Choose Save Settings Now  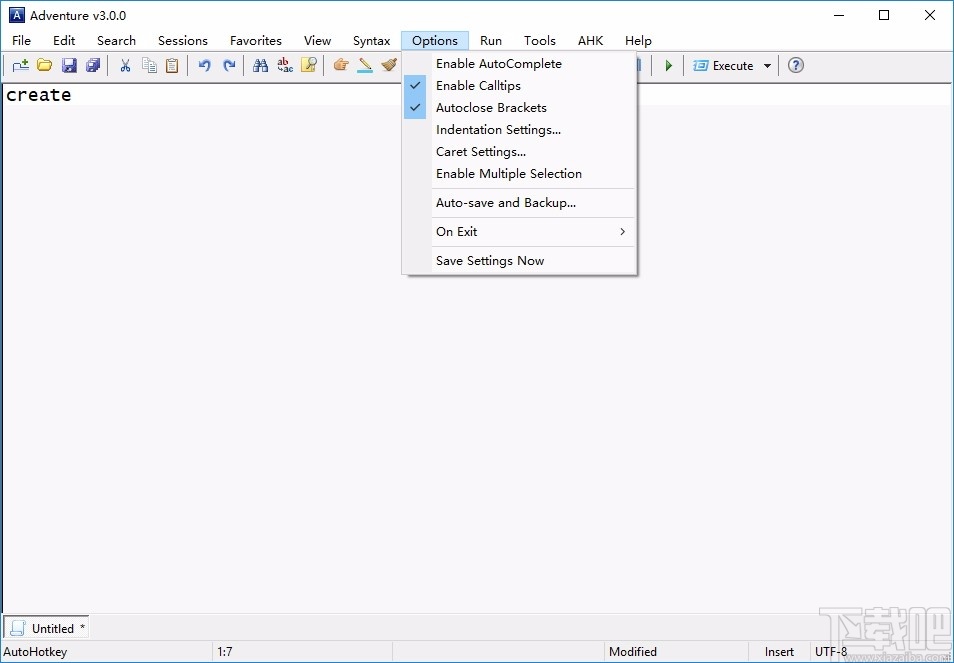coord(520,261)
